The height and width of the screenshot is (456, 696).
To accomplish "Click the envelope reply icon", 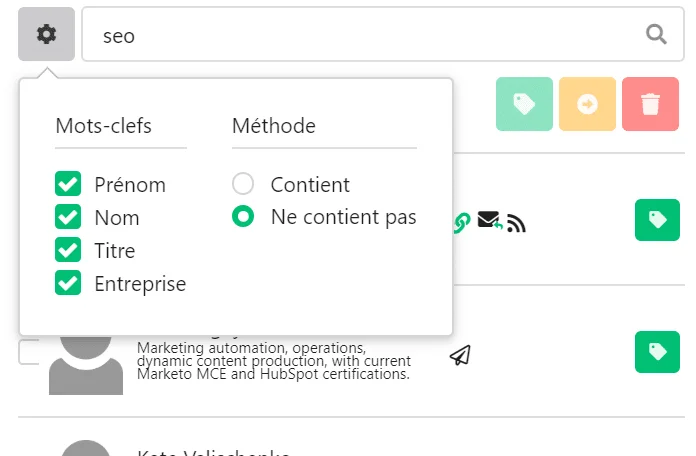I will pos(490,221).
